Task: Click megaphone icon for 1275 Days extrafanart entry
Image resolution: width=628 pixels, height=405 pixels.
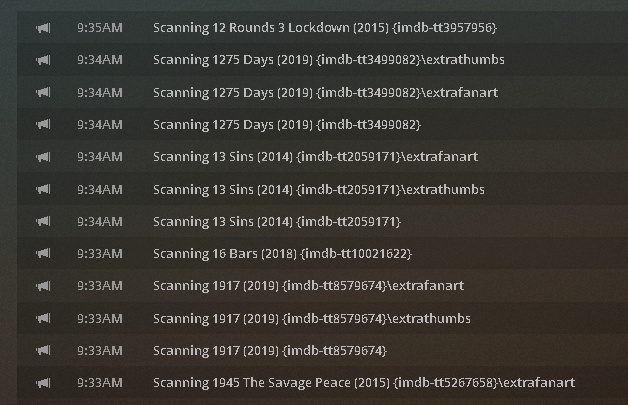Action: click(43, 93)
